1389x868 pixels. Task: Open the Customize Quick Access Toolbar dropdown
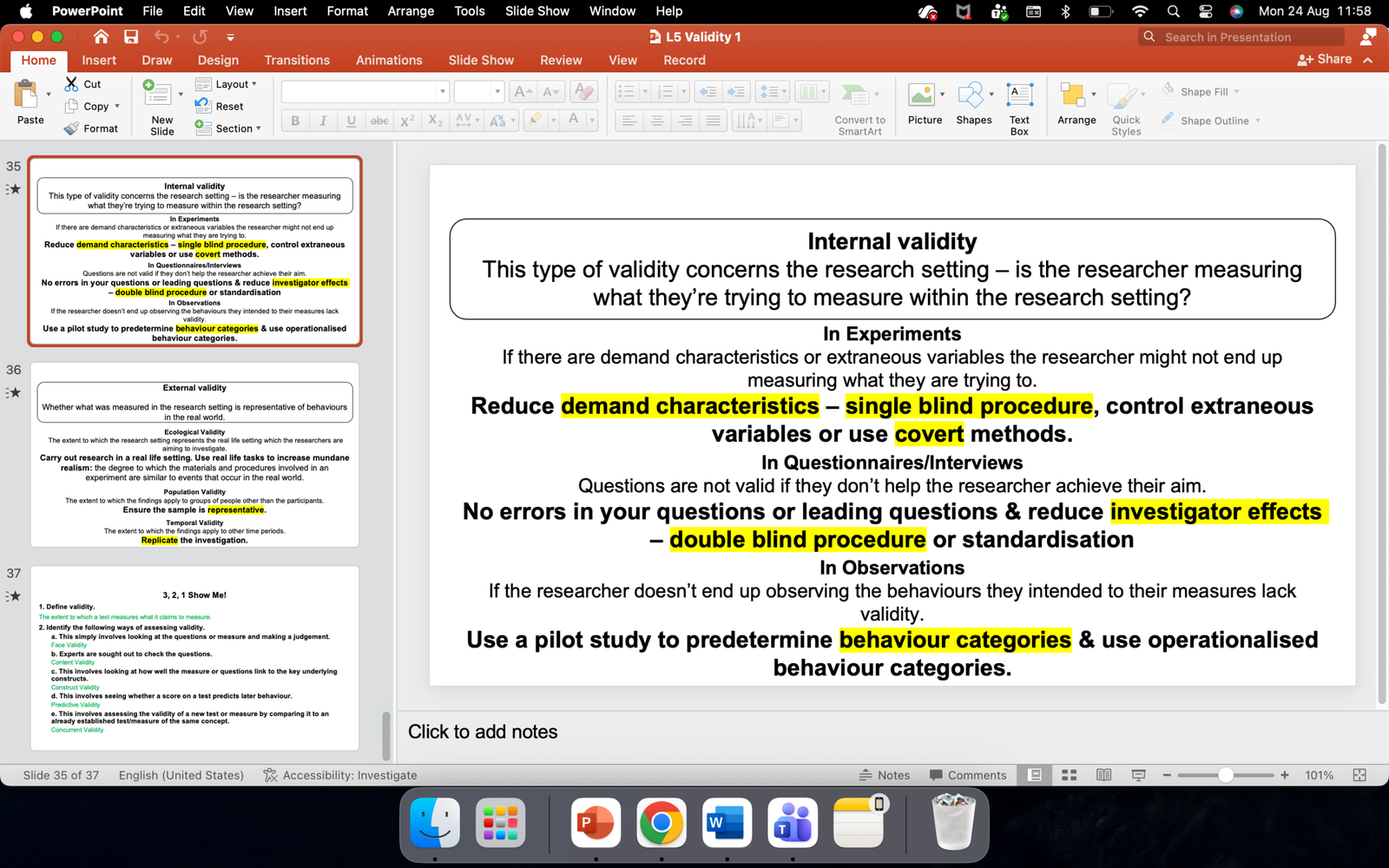(x=230, y=37)
